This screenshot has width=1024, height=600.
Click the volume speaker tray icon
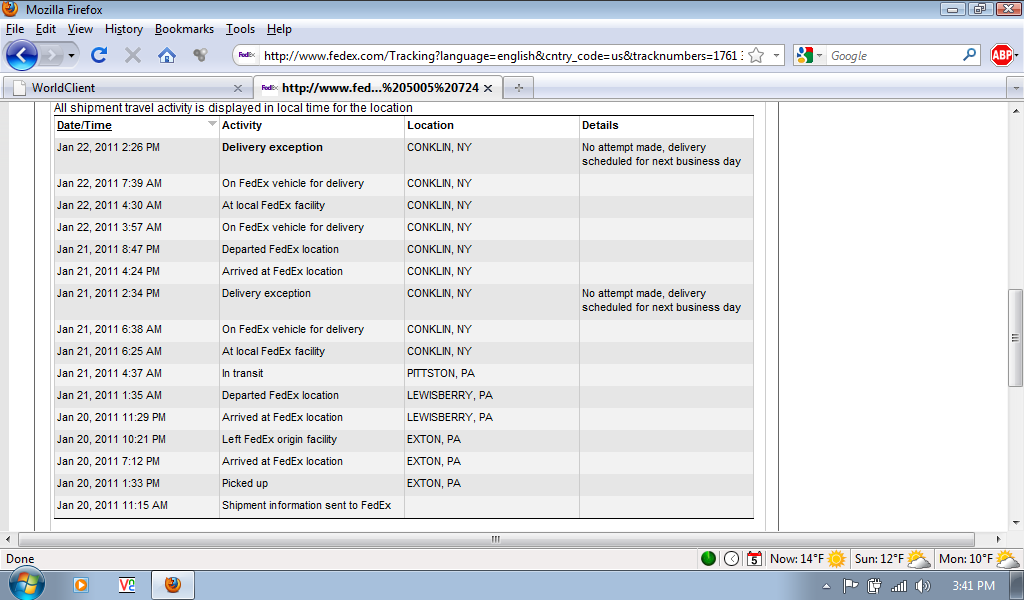click(923, 586)
